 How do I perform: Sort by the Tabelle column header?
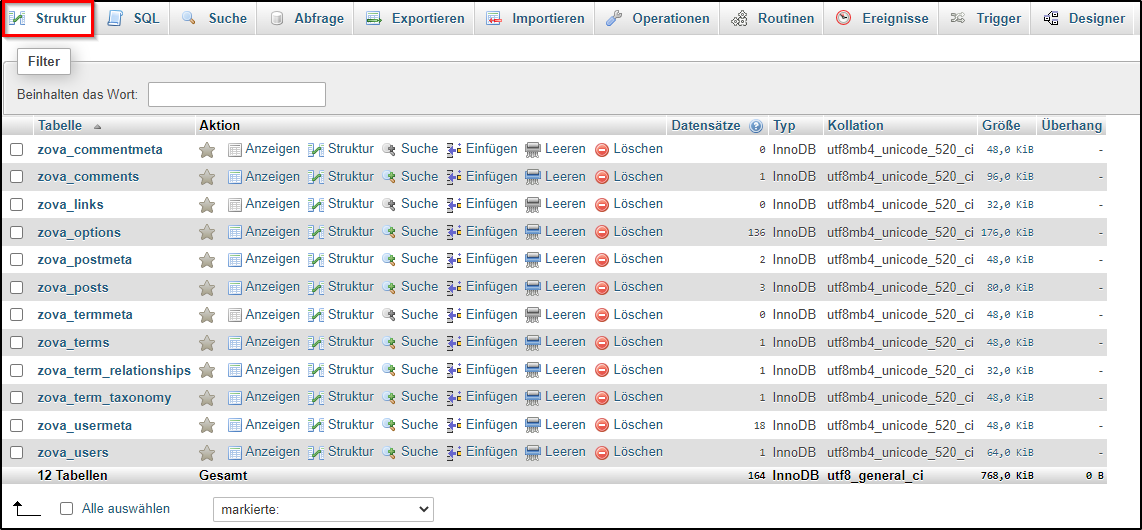click(60, 126)
